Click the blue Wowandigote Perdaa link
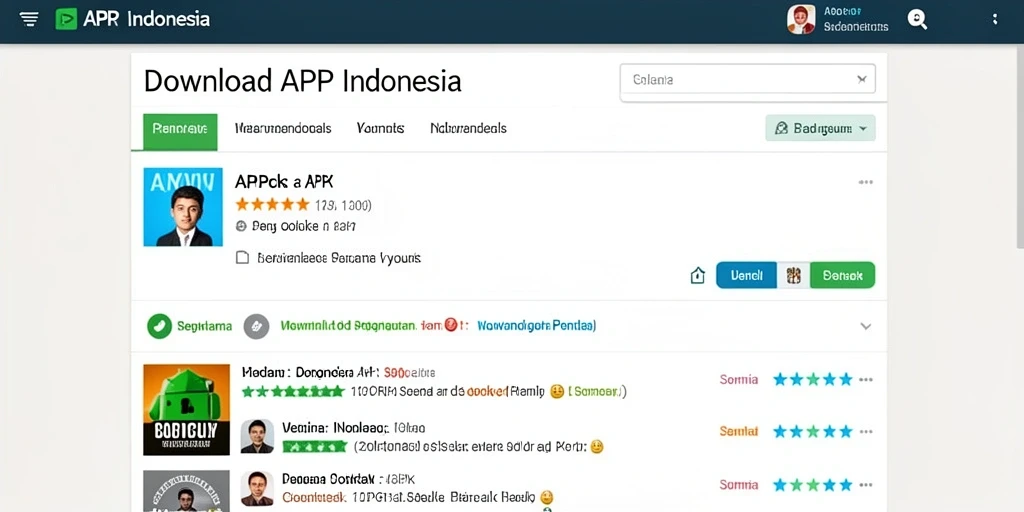 [x=536, y=325]
